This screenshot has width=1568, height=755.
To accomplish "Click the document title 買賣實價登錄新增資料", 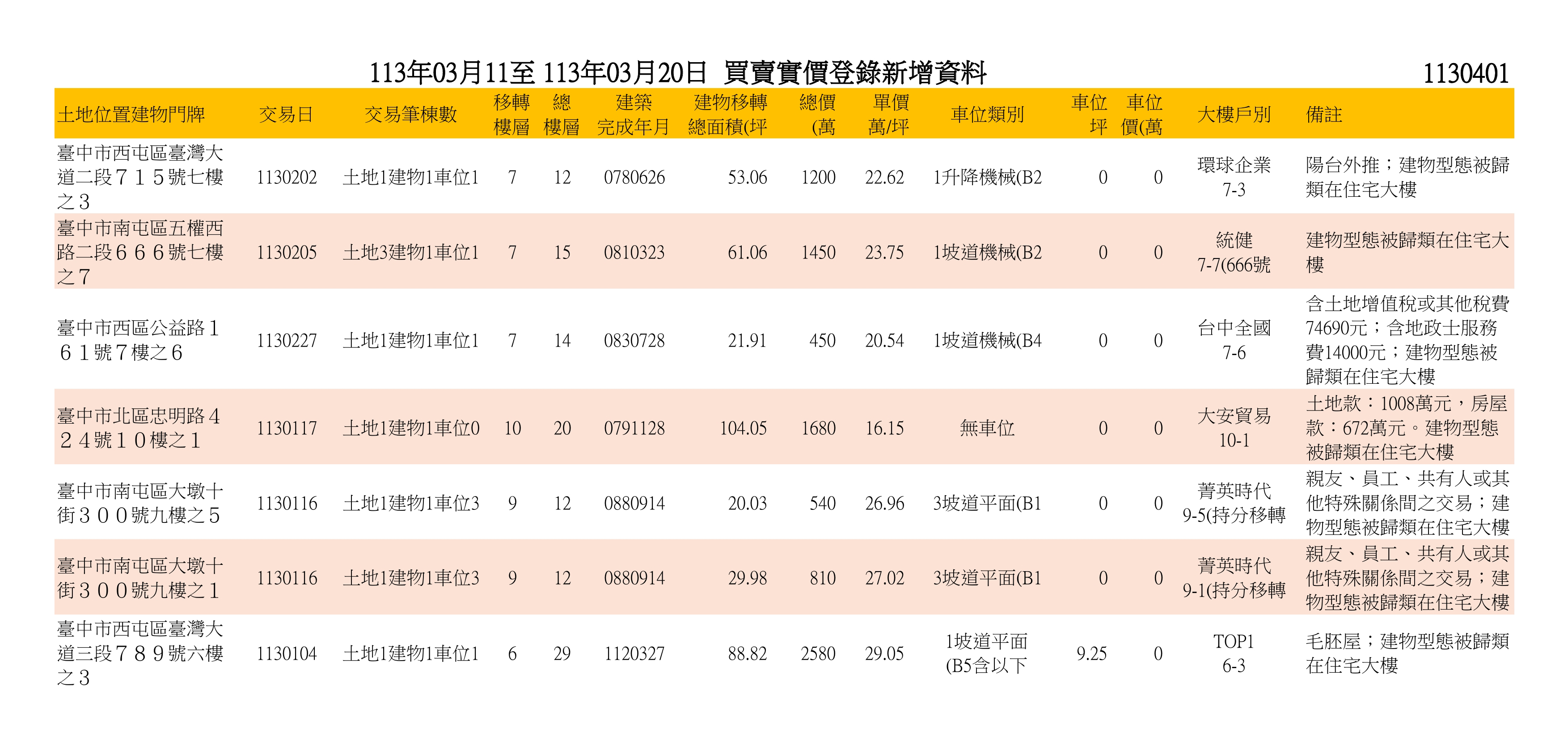I will [854, 73].
